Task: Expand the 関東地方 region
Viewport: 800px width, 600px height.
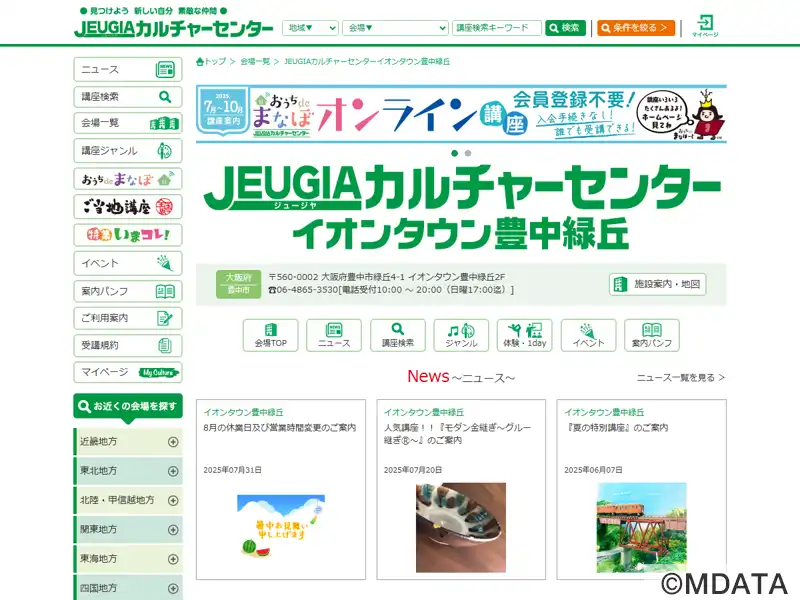Action: pos(128,530)
